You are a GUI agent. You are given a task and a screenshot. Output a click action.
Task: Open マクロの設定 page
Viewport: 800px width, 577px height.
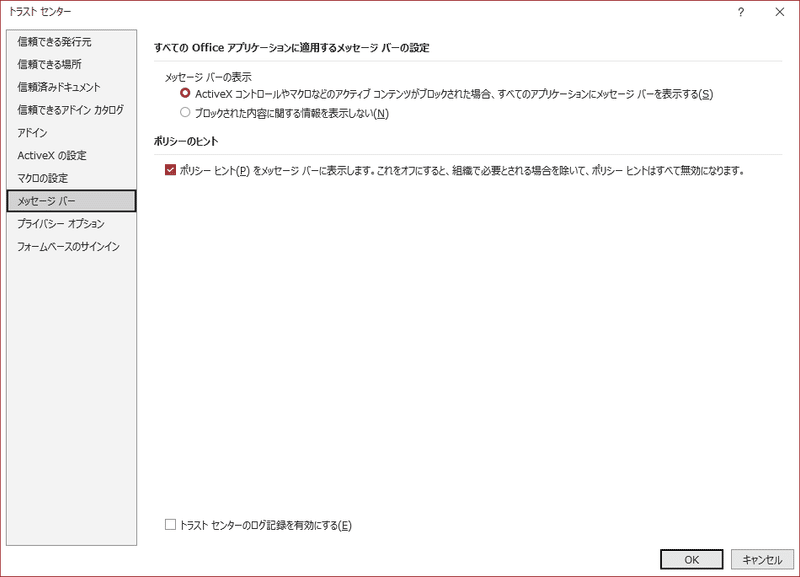[71, 178]
